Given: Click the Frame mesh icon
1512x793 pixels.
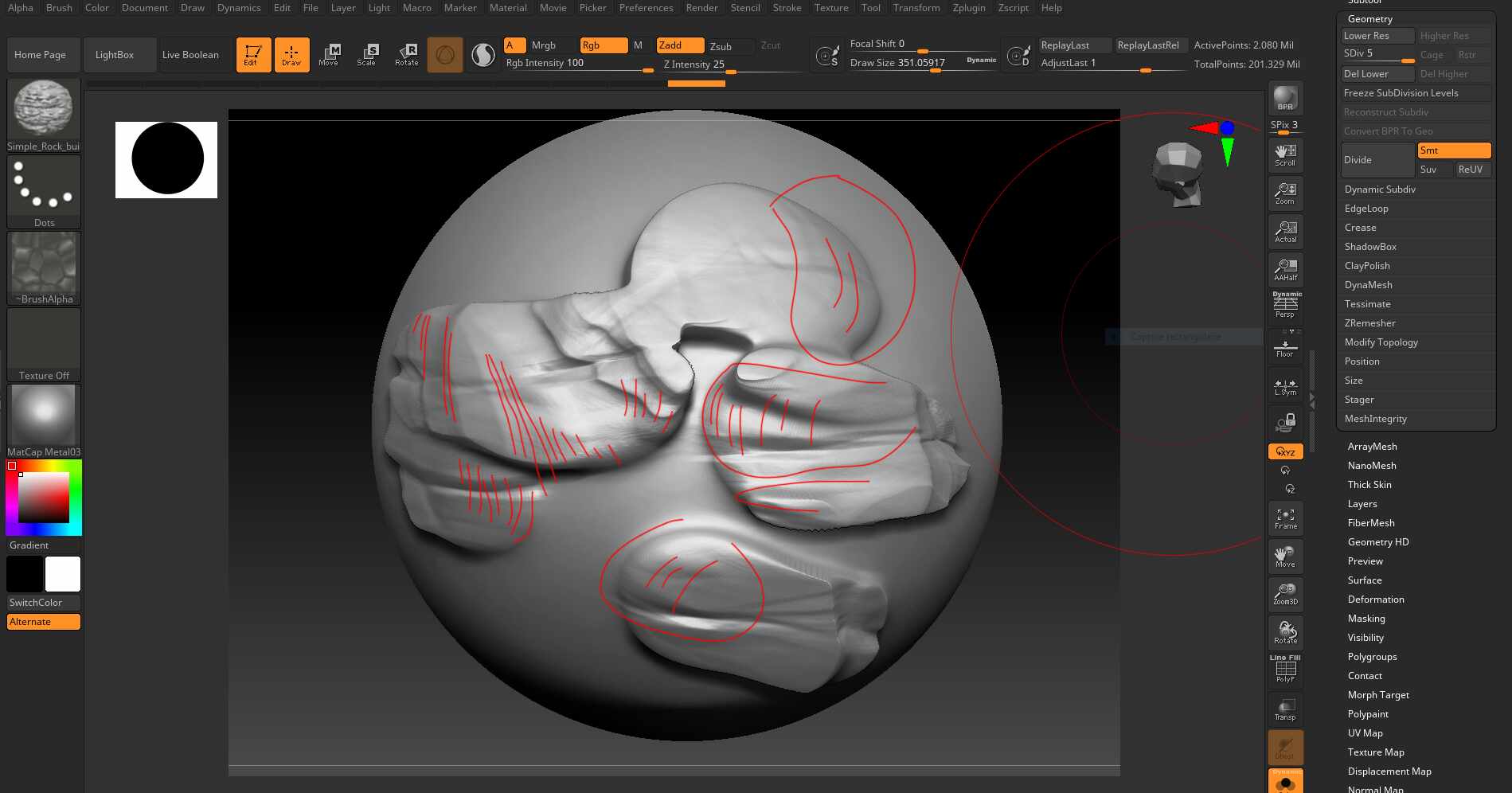Looking at the screenshot, I should click(x=1285, y=518).
